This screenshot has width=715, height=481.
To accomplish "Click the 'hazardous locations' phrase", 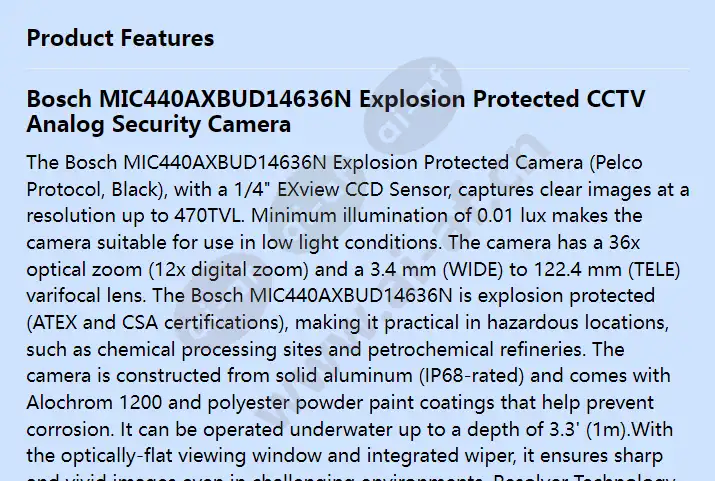I will pos(578,323).
